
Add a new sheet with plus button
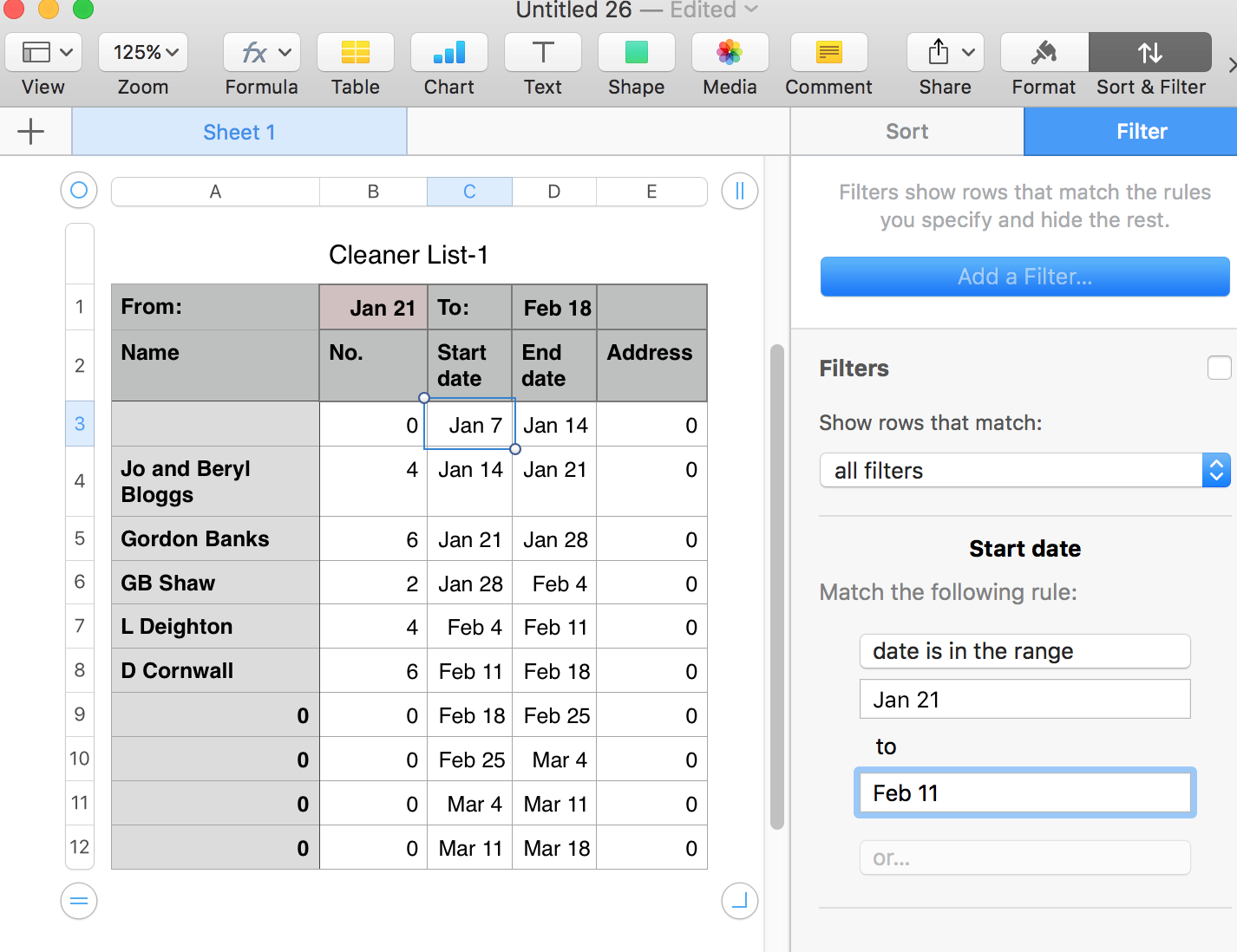pyautogui.click(x=31, y=132)
